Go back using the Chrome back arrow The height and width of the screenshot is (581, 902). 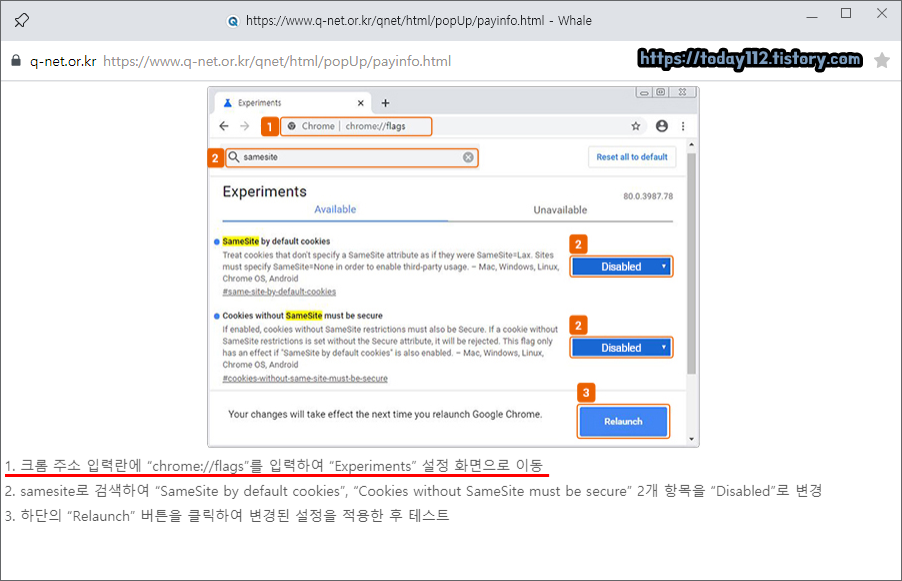[x=224, y=126]
